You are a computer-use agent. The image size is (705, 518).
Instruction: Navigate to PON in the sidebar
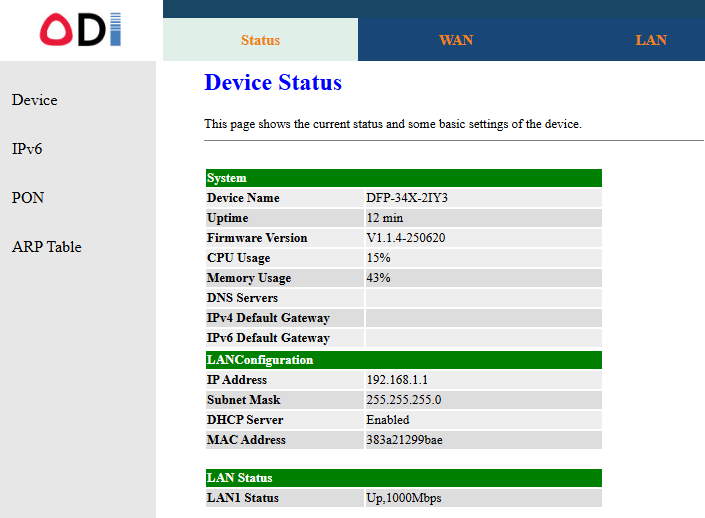coord(28,198)
